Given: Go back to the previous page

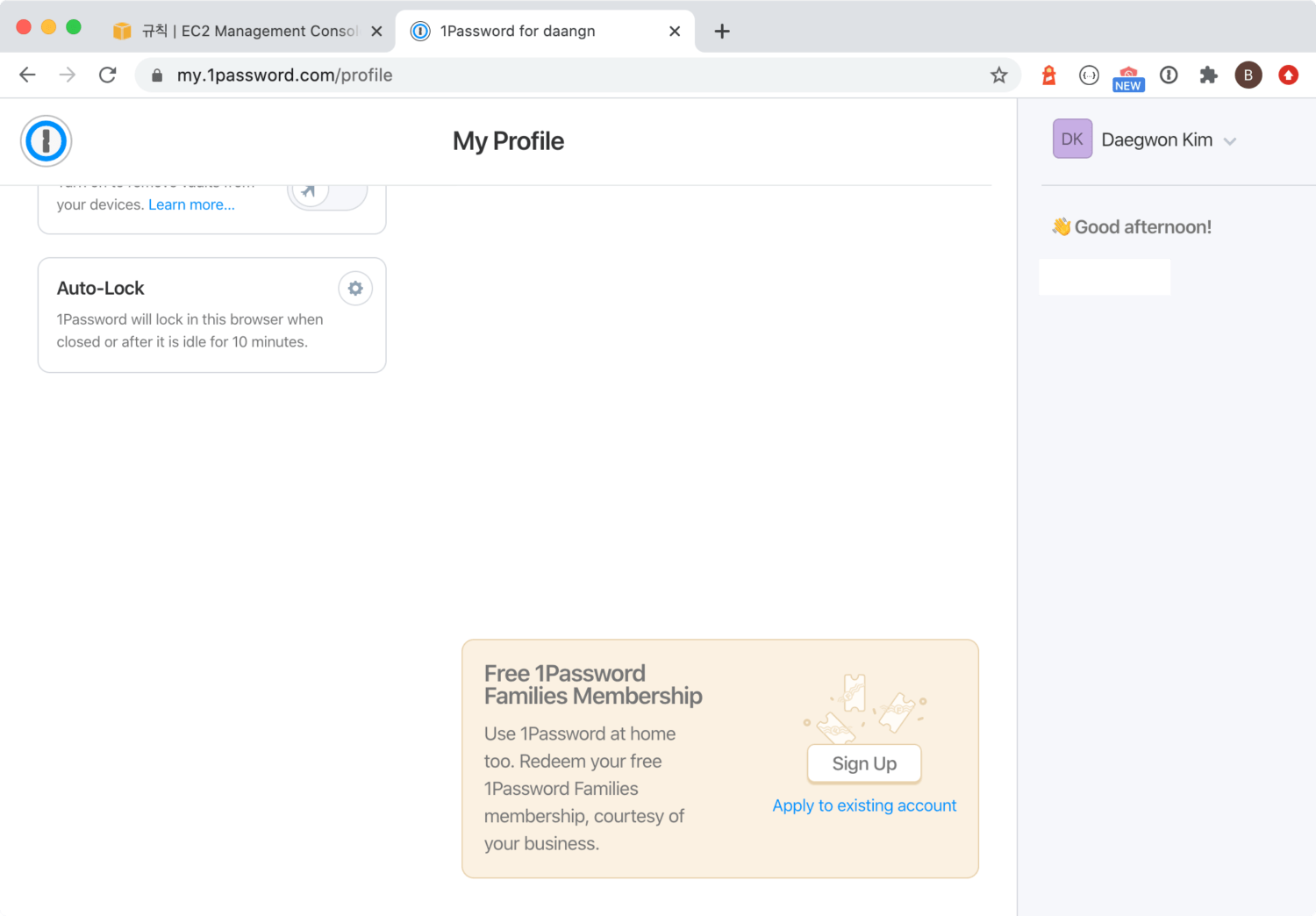Looking at the screenshot, I should (27, 75).
